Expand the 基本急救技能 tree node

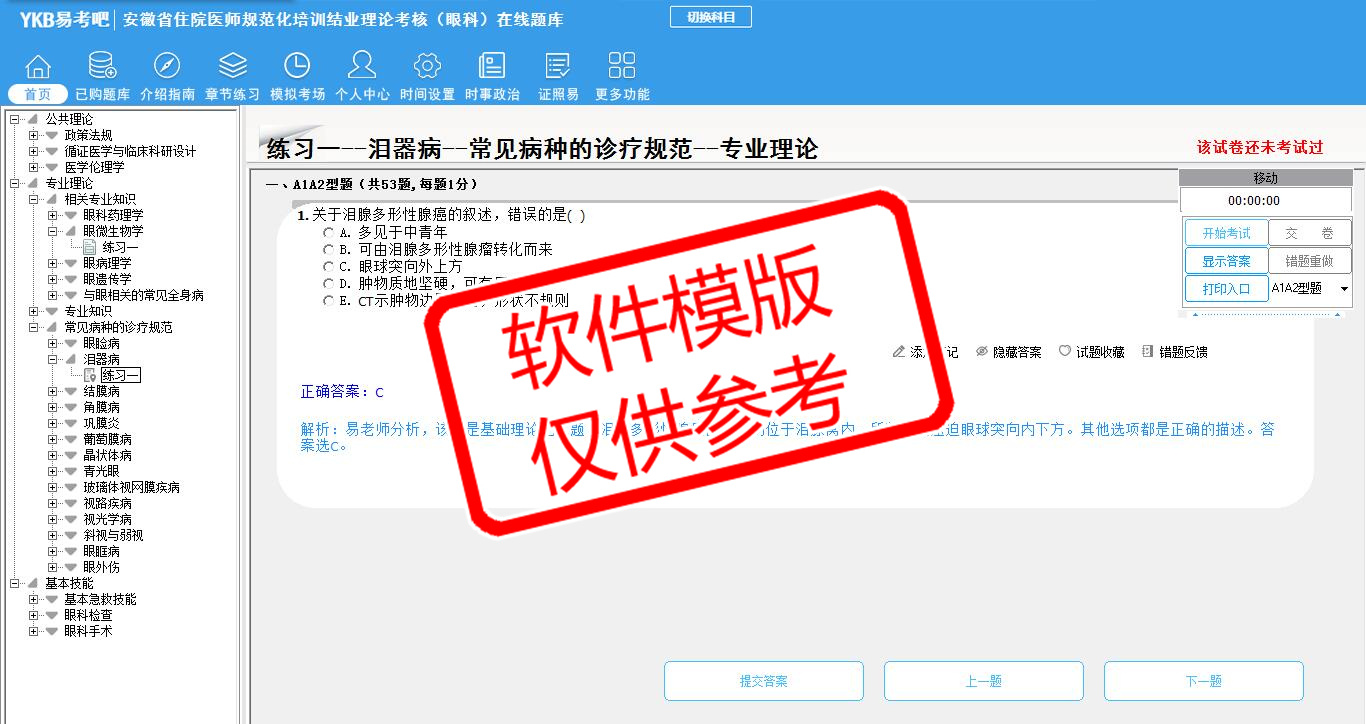(x=34, y=599)
